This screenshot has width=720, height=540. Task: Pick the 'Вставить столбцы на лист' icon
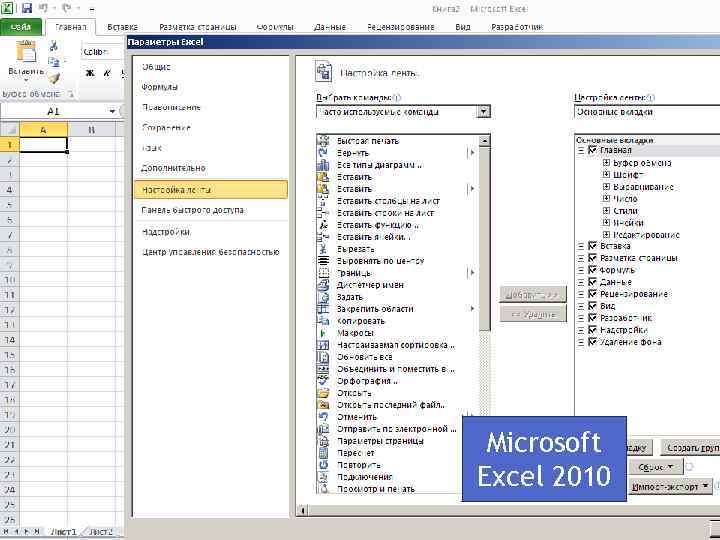pyautogui.click(x=323, y=201)
